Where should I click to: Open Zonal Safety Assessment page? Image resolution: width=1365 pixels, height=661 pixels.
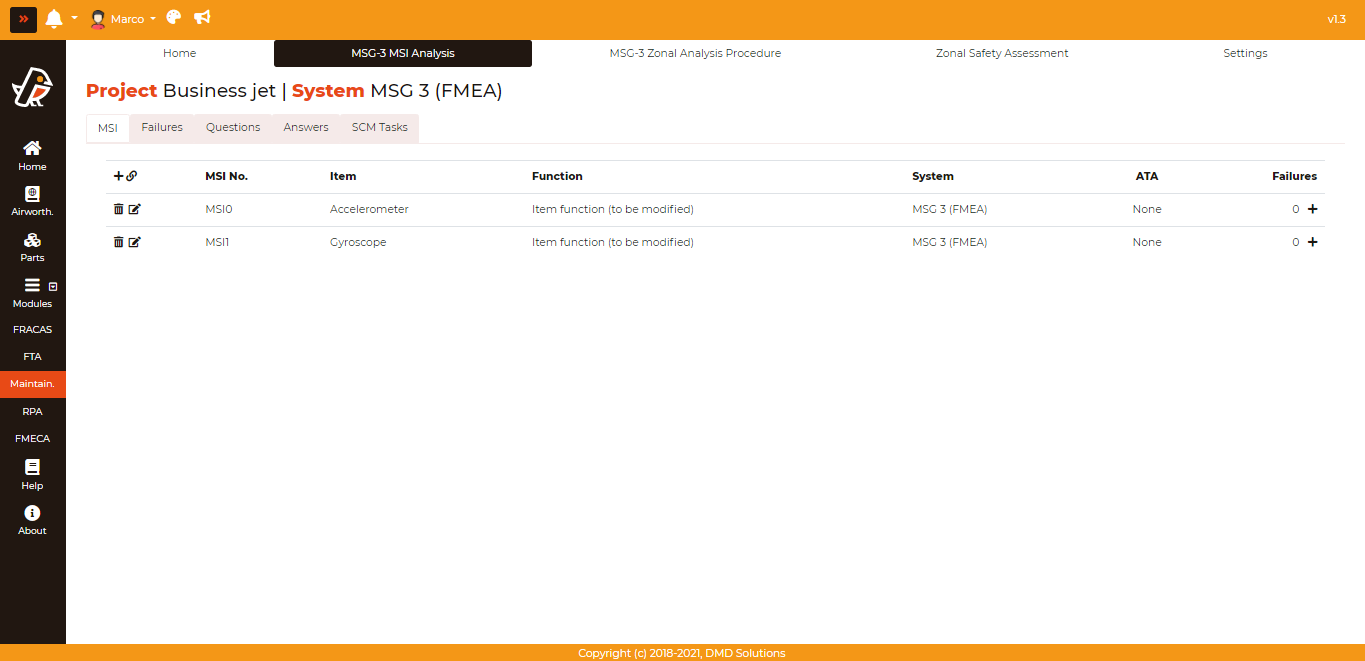pyautogui.click(x=1002, y=53)
